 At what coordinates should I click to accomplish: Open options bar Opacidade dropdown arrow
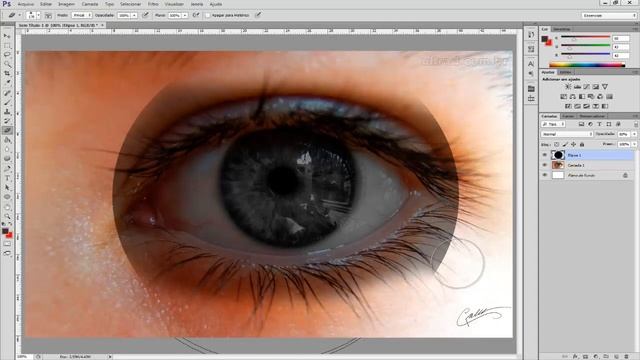(x=134, y=16)
